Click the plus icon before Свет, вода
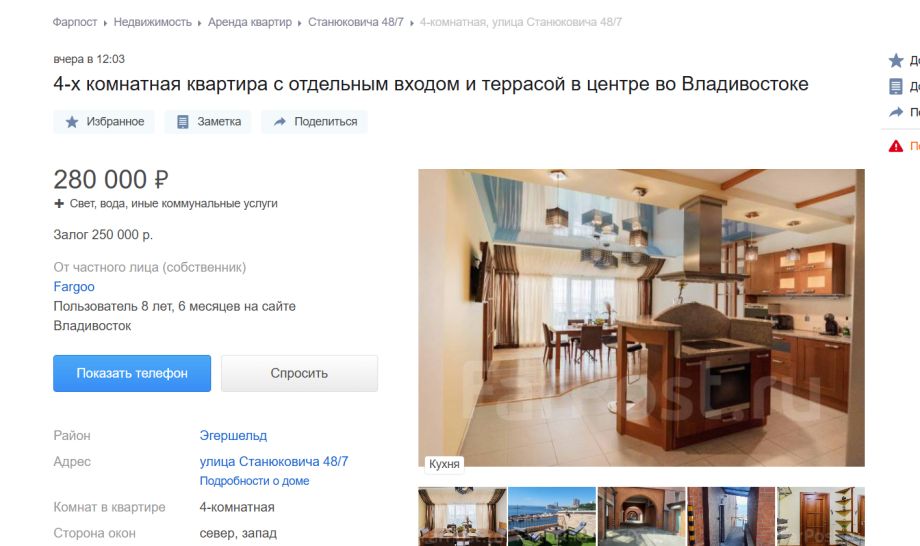The height and width of the screenshot is (546, 920). [x=59, y=204]
